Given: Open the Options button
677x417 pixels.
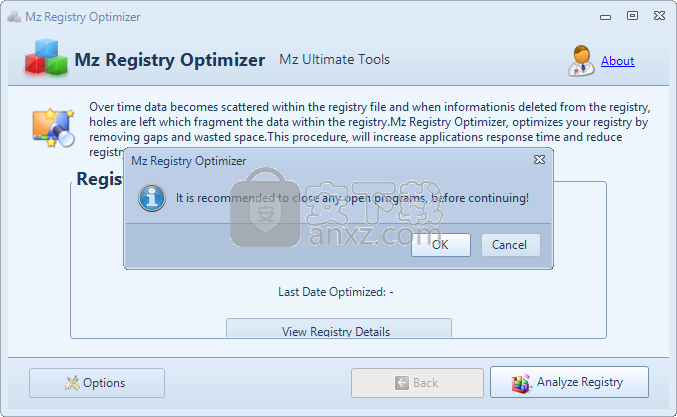Looking at the screenshot, I should click(97, 383).
